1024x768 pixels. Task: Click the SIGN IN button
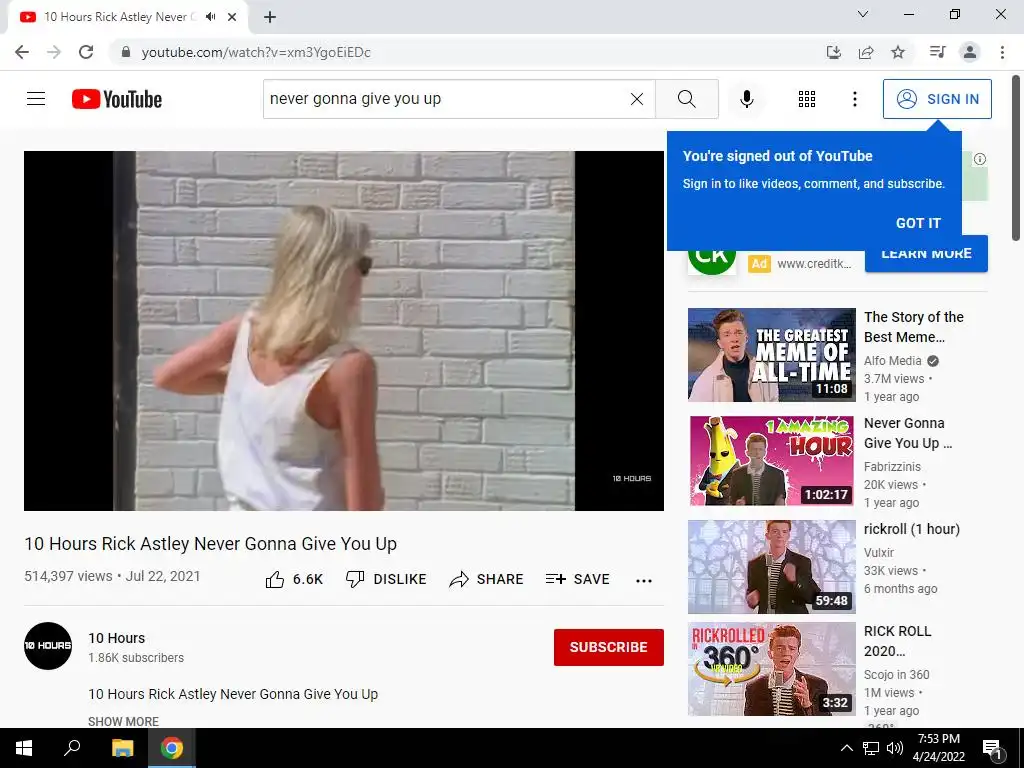point(937,99)
